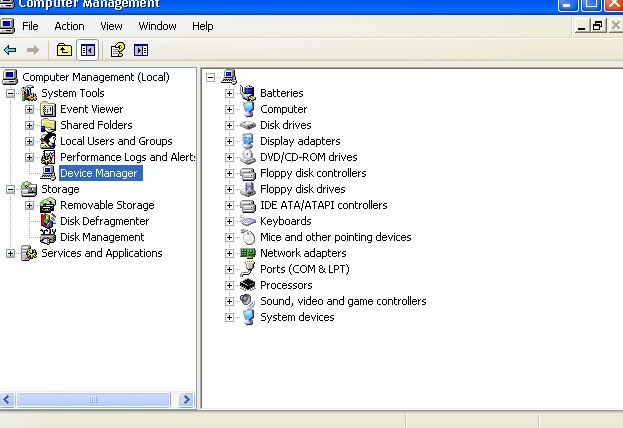The height and width of the screenshot is (428, 623).
Task: Click the Processors chip icon
Action: (x=248, y=285)
